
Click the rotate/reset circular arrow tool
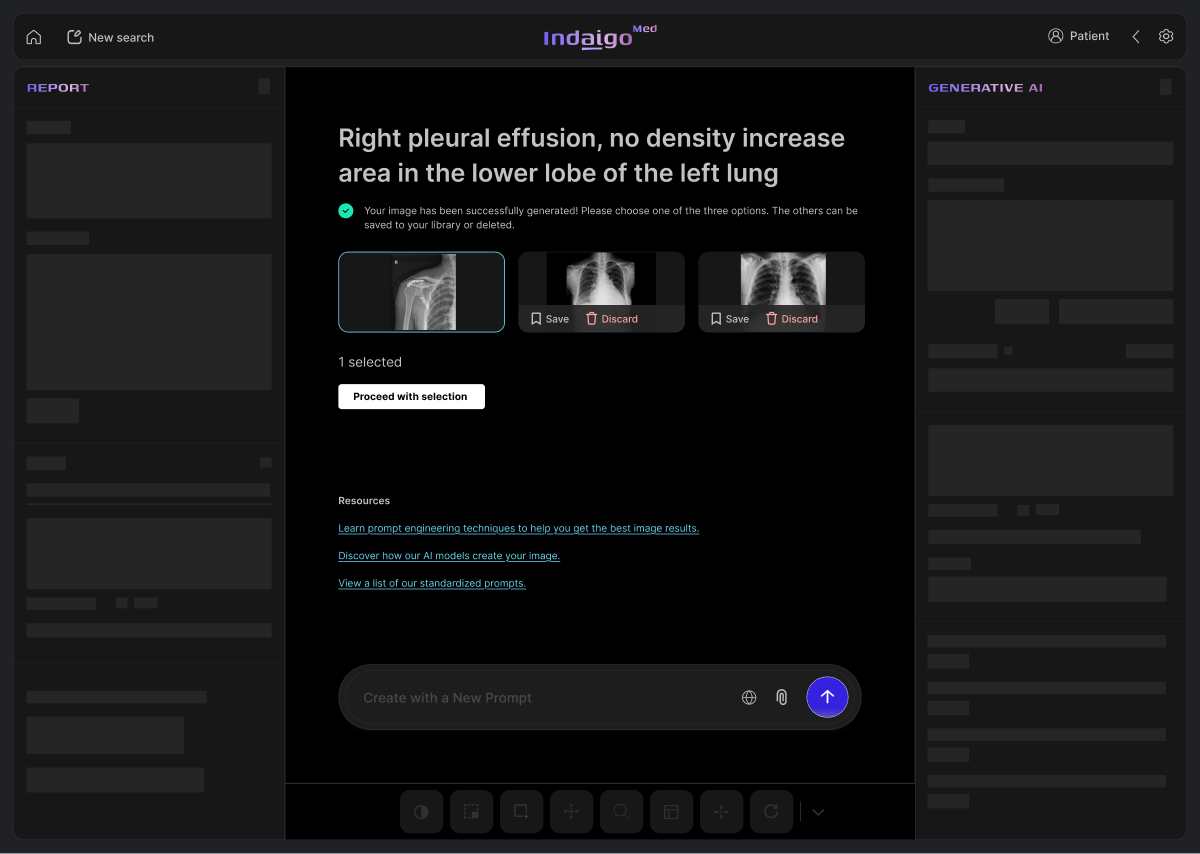click(772, 812)
